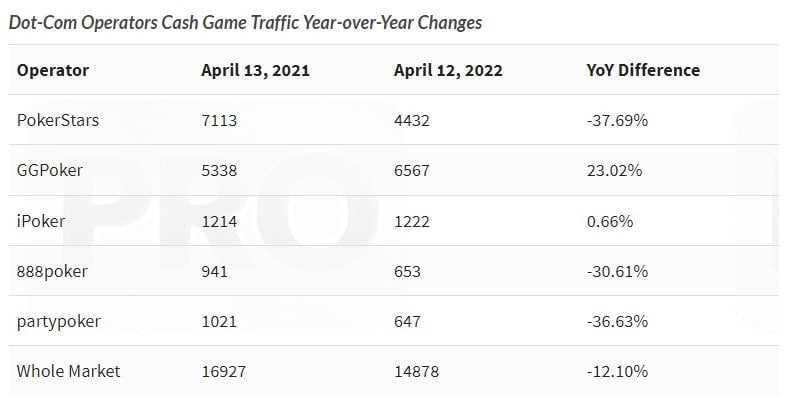Select the partypoker row label
Viewport: 788px width, 410px height.
58,321
